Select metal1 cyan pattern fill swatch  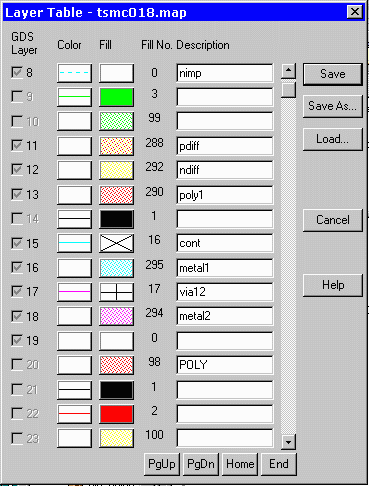[116, 268]
